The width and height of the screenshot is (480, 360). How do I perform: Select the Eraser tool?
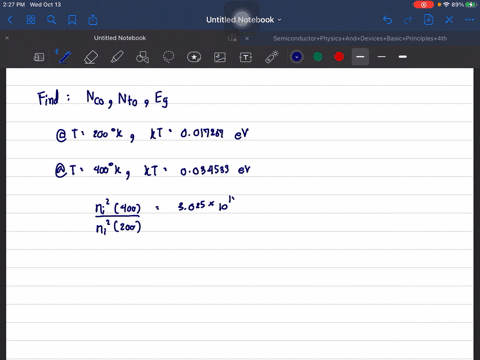91,57
